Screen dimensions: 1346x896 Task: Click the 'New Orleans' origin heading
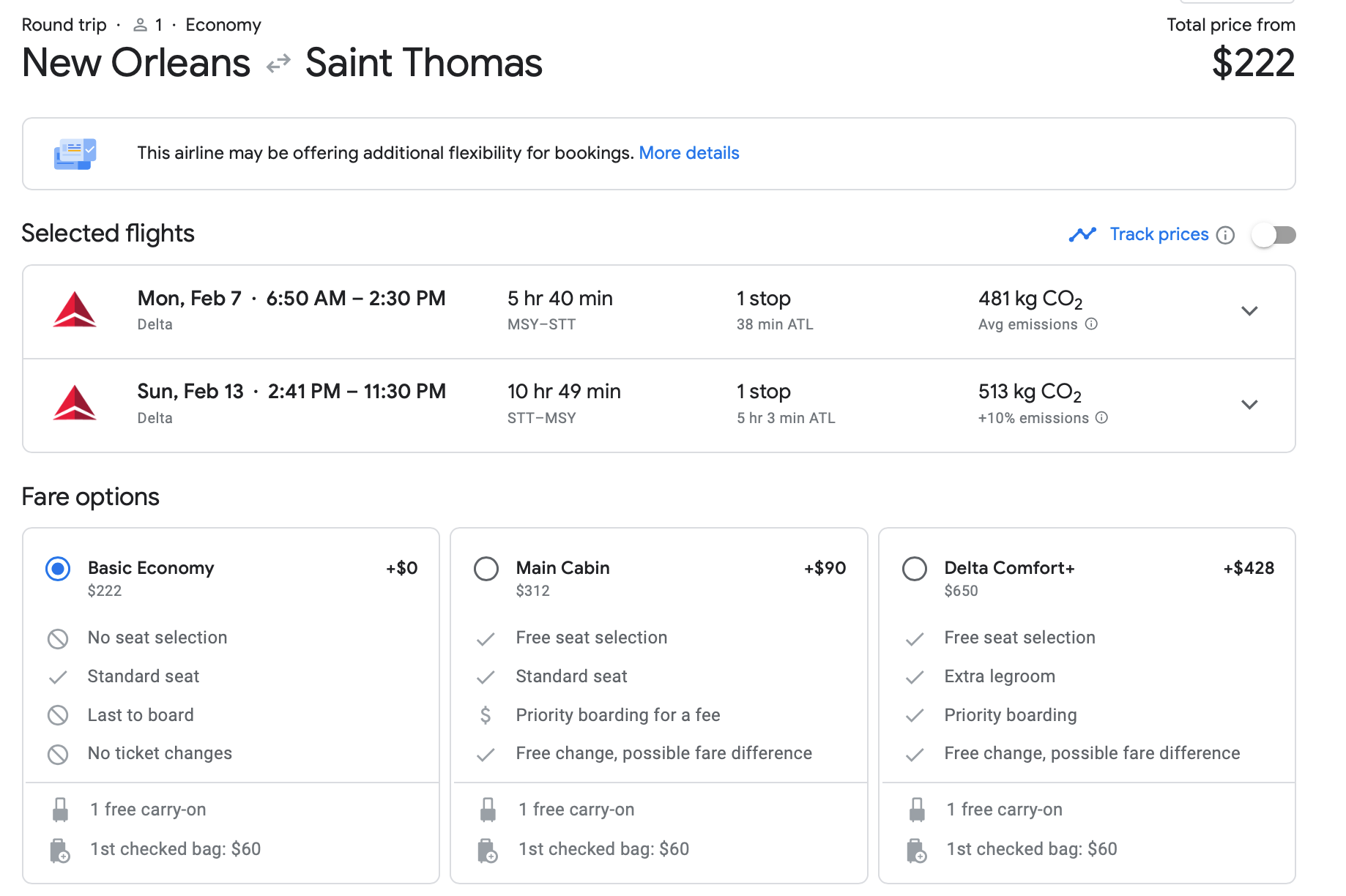click(136, 63)
